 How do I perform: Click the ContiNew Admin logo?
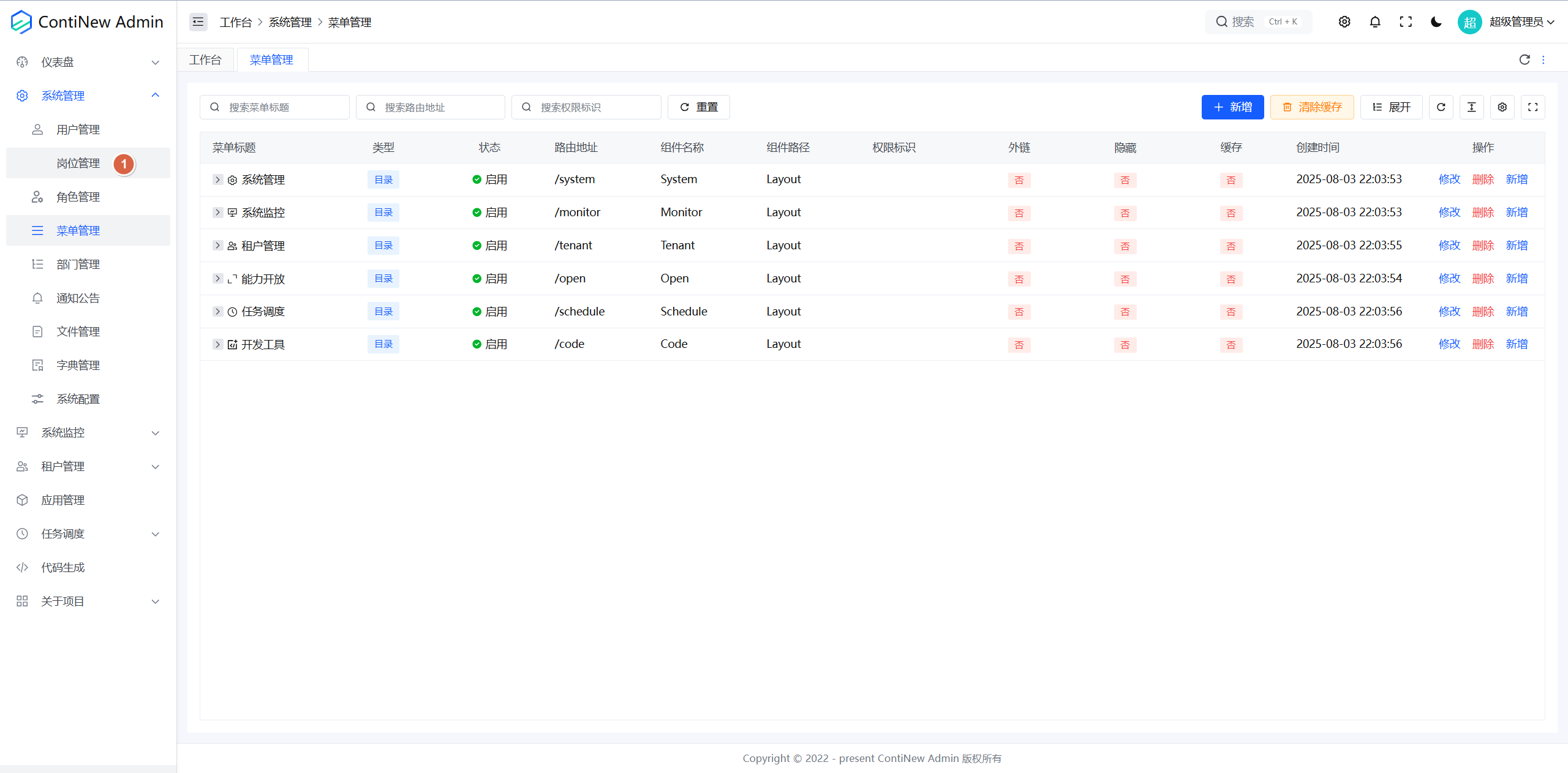pyautogui.click(x=87, y=22)
